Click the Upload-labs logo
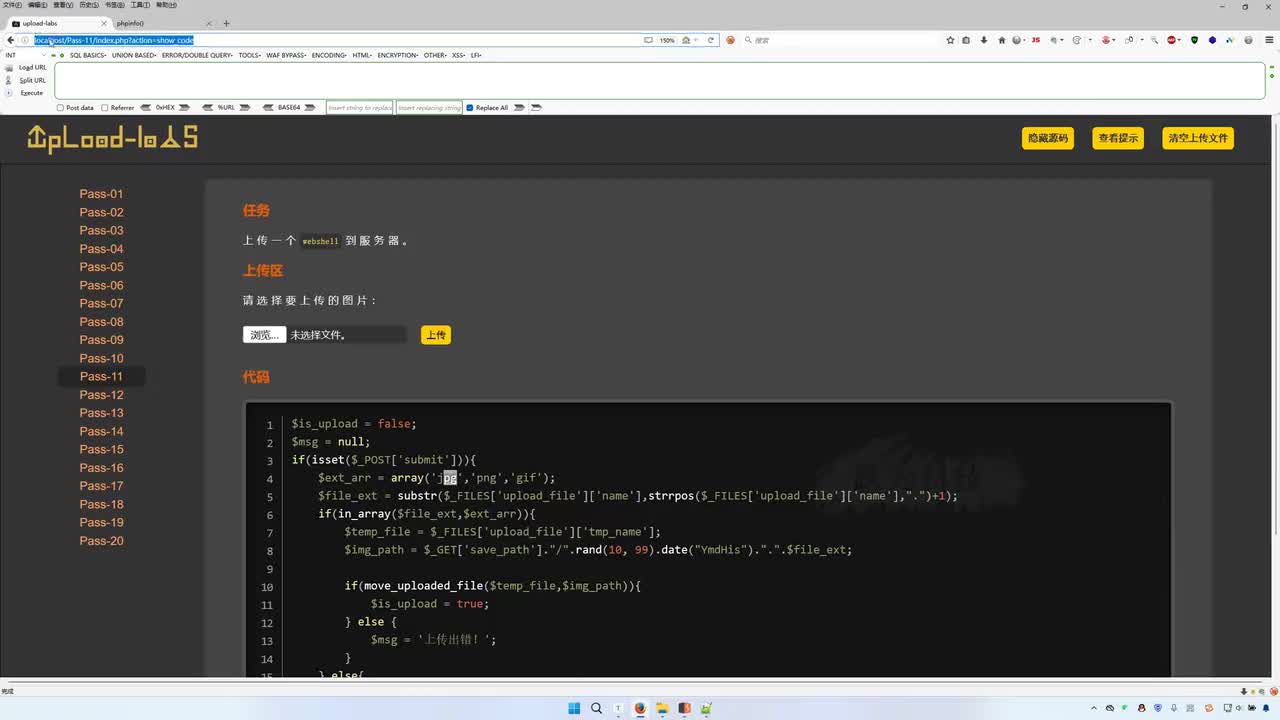1280x720 pixels. click(x=112, y=138)
